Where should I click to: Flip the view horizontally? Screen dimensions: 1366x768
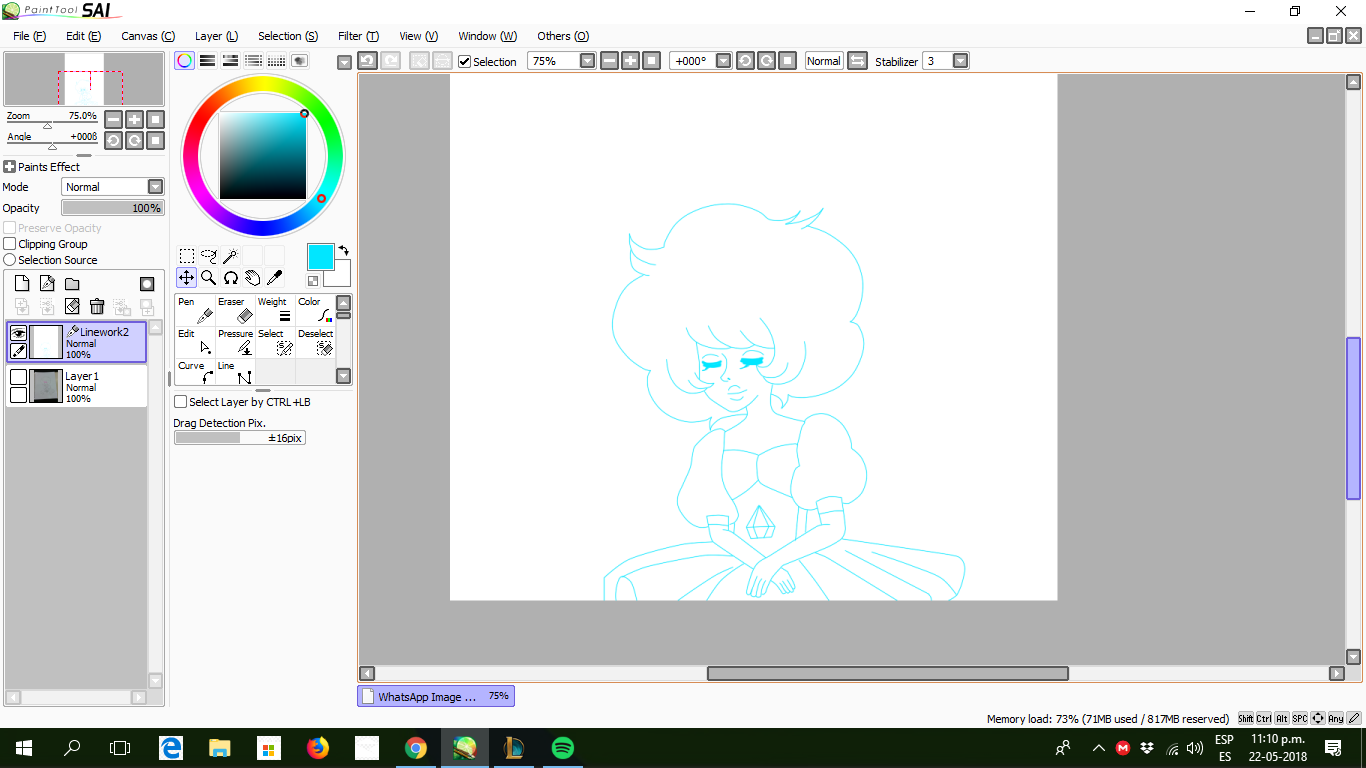click(857, 61)
